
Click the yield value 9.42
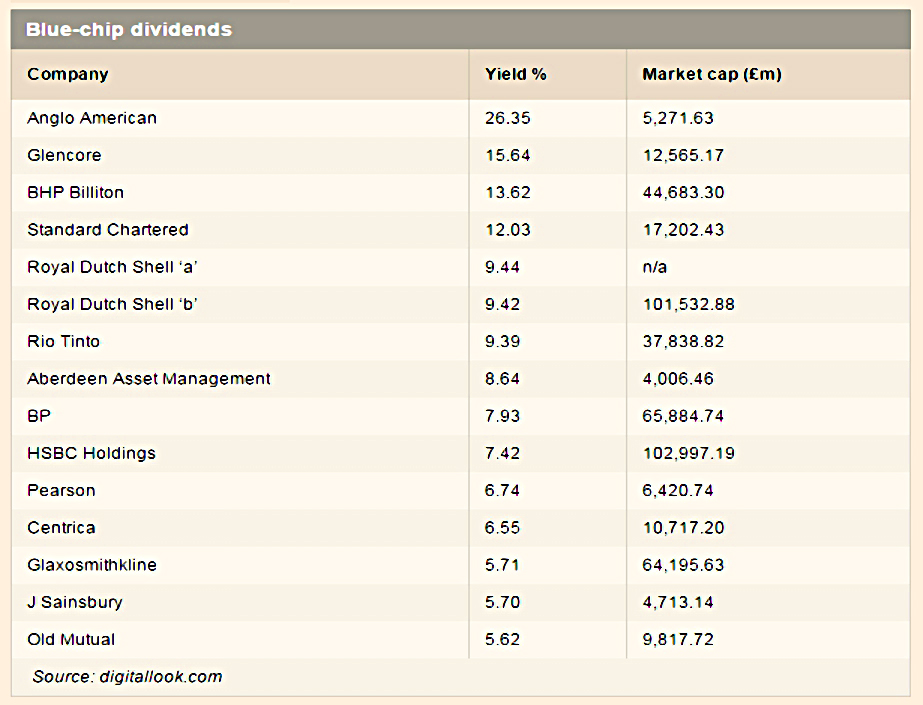point(502,304)
